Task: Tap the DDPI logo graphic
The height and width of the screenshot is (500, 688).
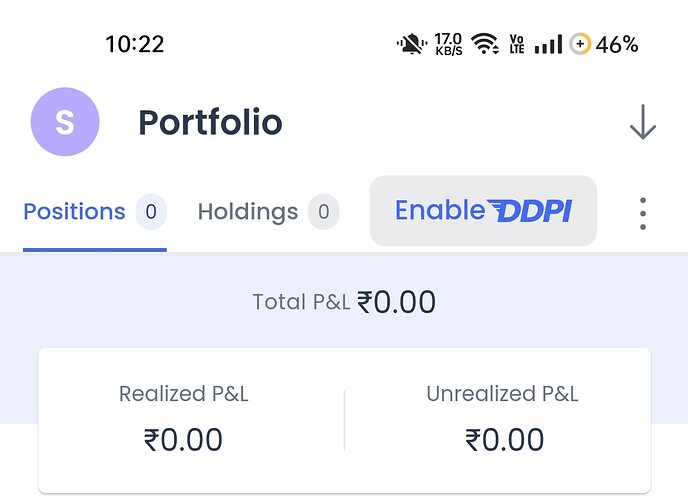Action: pyautogui.click(x=530, y=211)
